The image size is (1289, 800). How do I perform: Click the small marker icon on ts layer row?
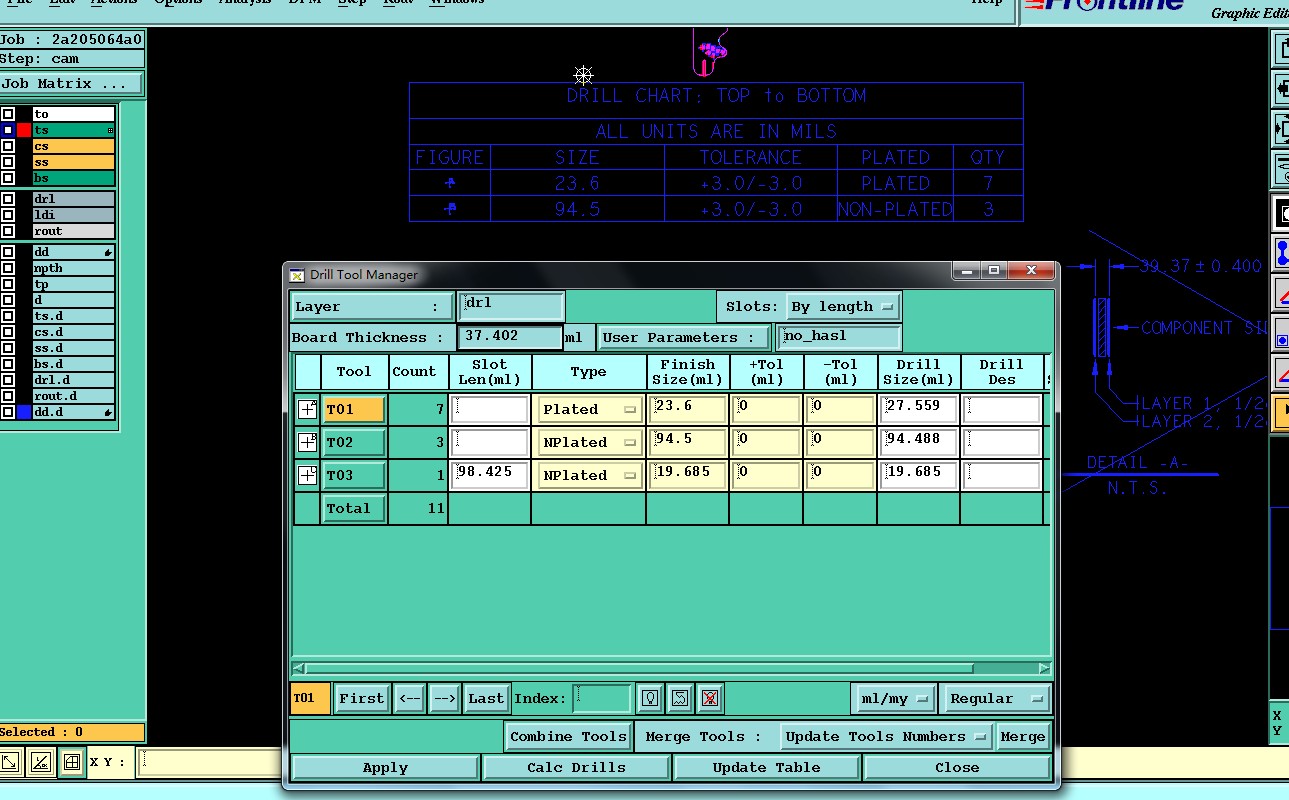pos(110,131)
